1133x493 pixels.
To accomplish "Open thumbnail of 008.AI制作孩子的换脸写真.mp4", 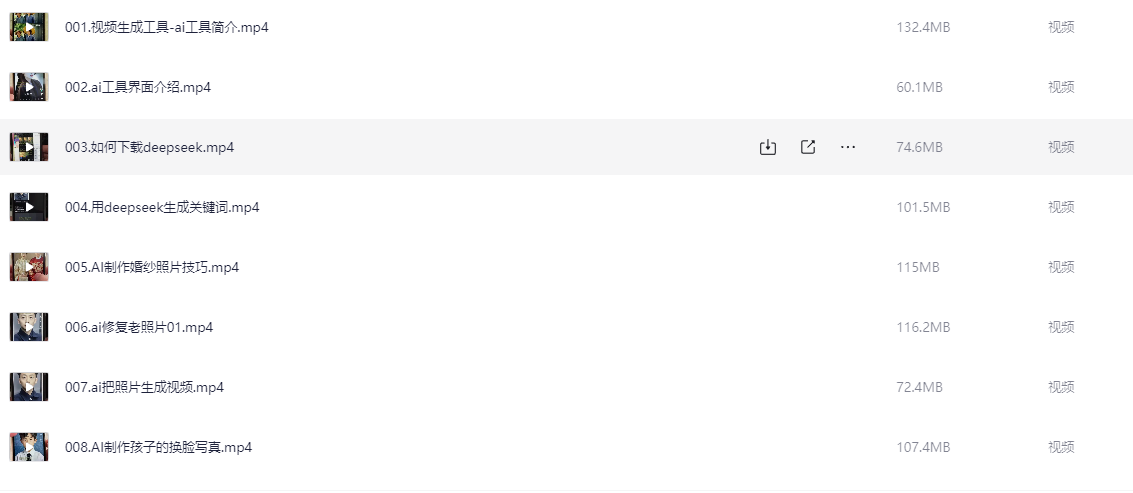I will (29, 447).
